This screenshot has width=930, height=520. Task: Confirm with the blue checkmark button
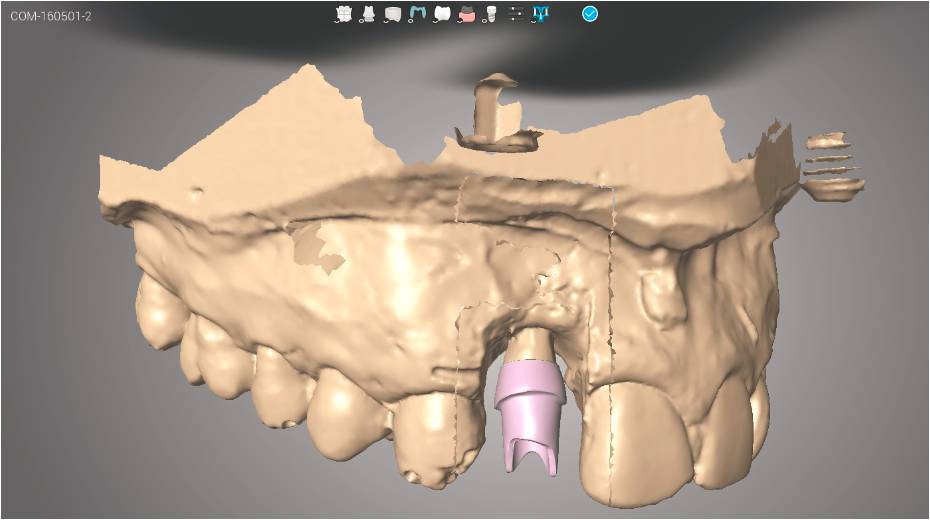pyautogui.click(x=590, y=14)
